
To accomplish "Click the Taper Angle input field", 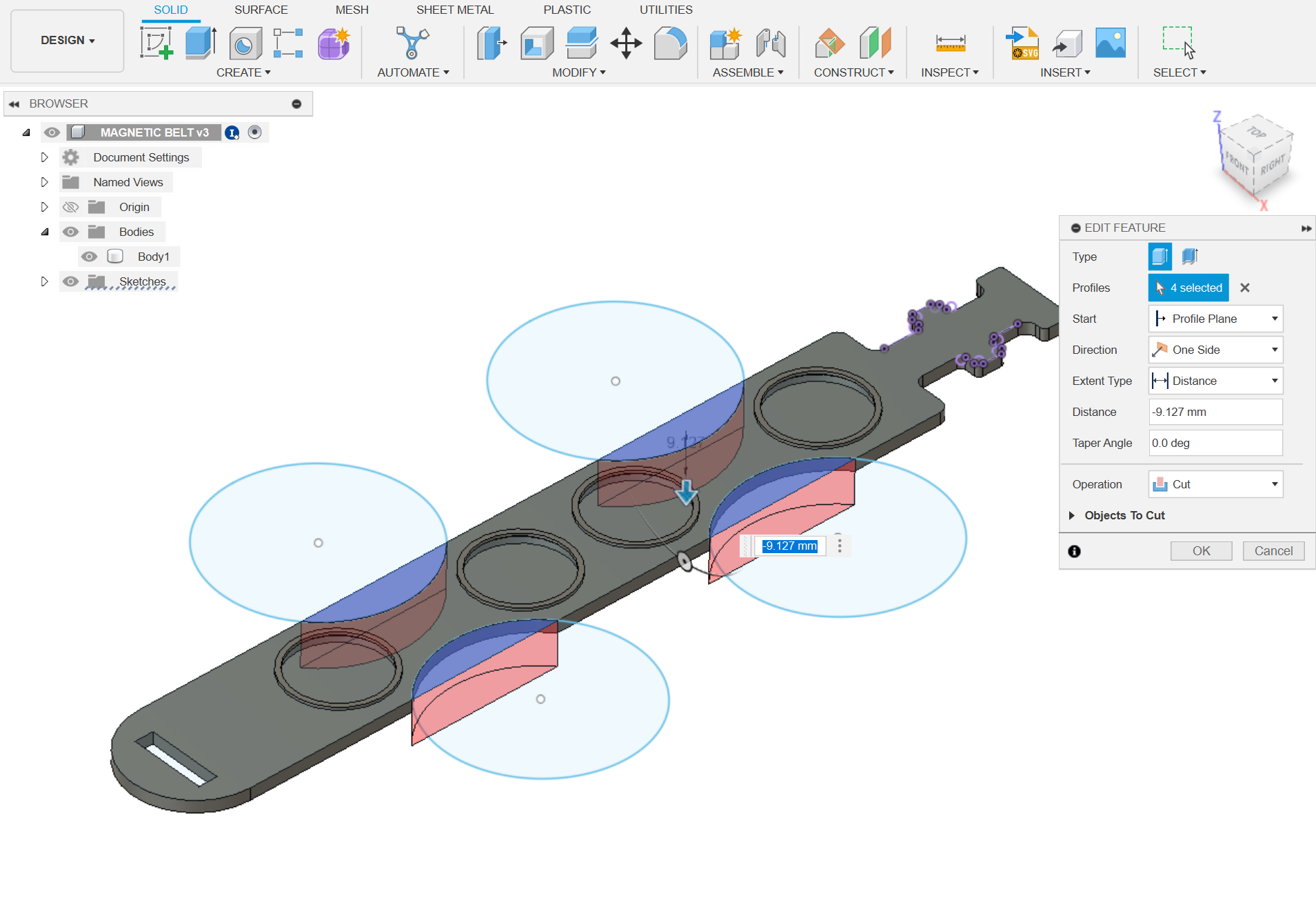I will 1215,443.
